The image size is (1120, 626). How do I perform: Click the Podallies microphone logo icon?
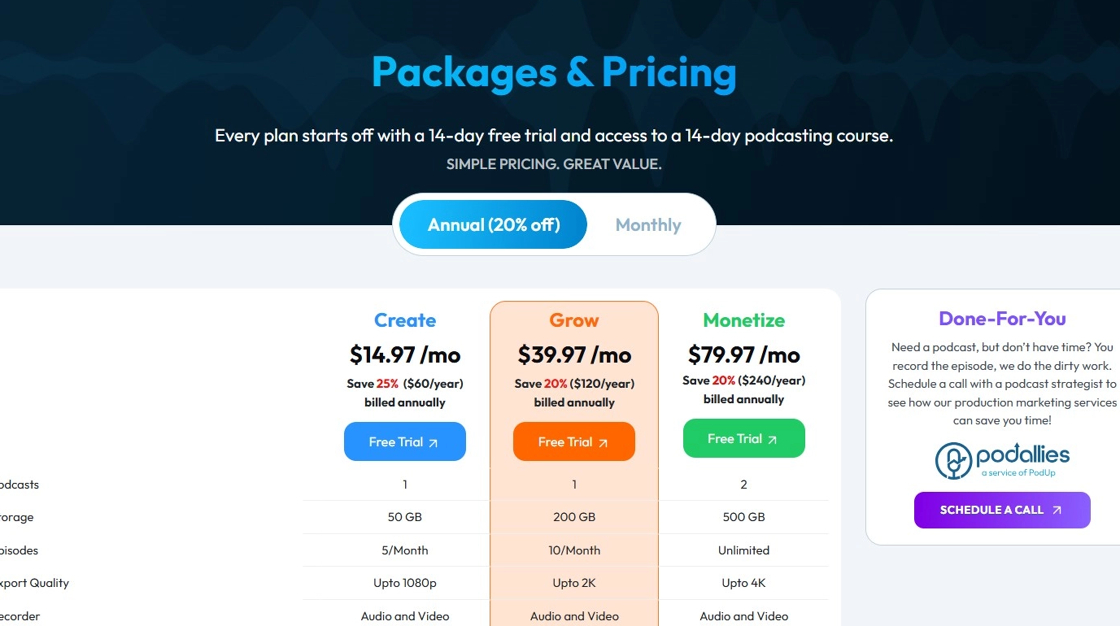pyautogui.click(x=954, y=460)
